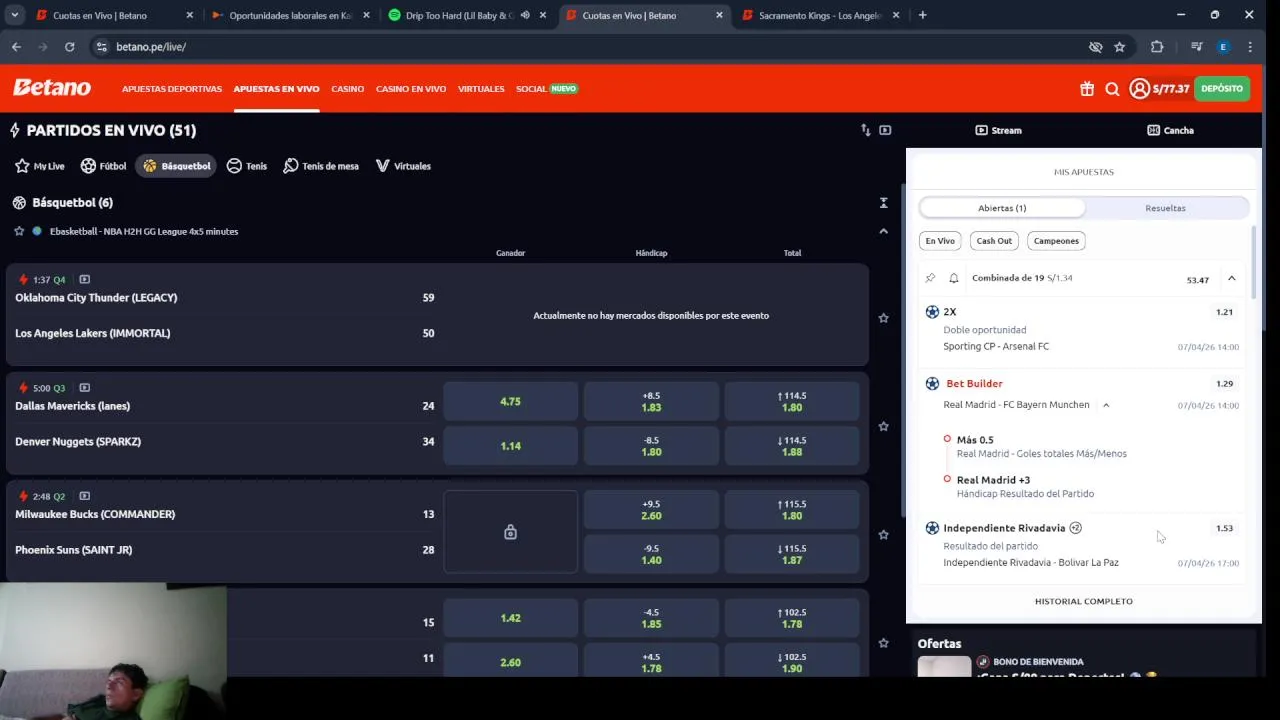
Task: Select the Tenis de mesa sport filter
Action: (x=320, y=166)
